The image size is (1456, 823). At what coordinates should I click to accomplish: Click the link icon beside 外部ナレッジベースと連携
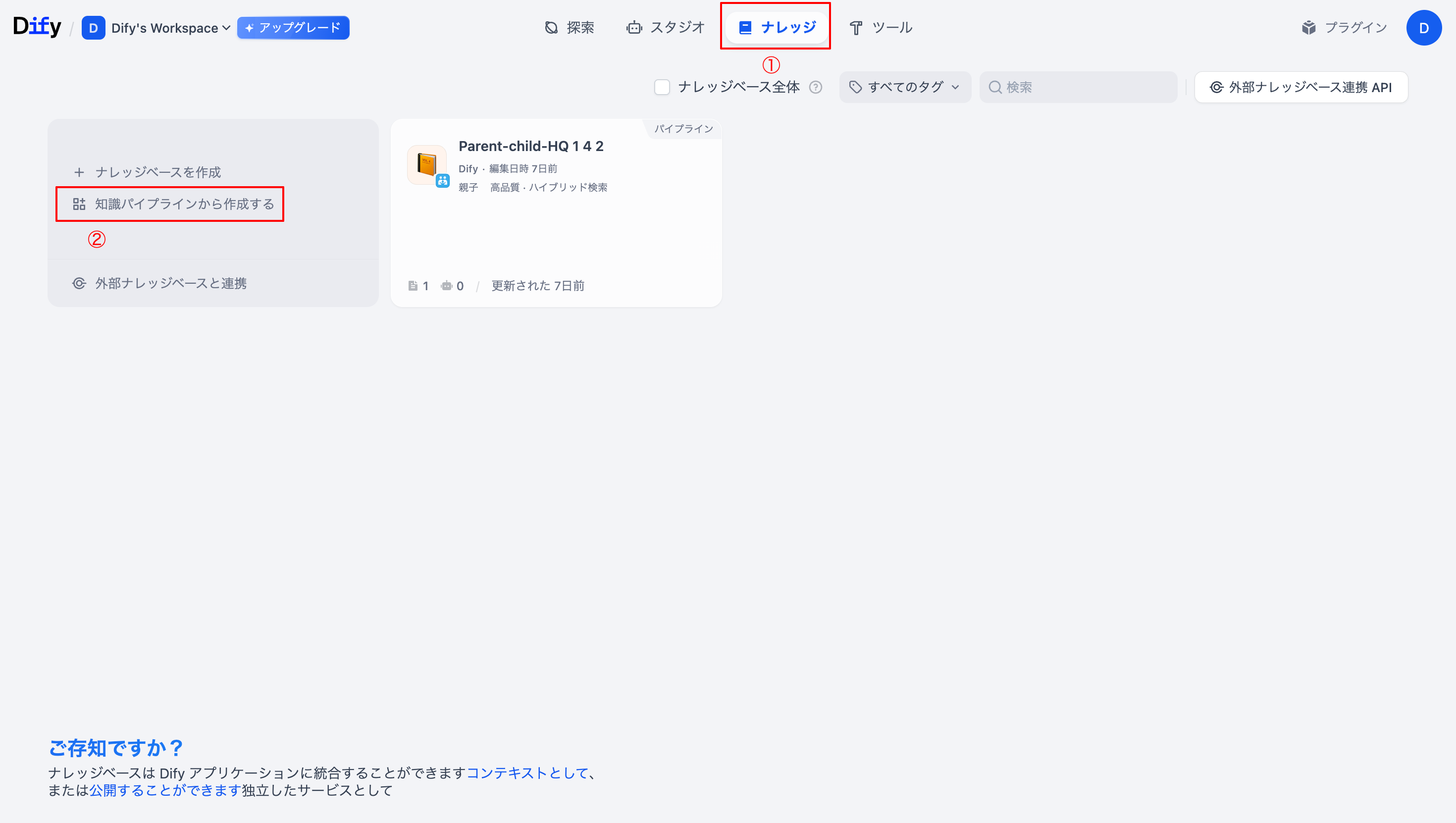point(79,283)
